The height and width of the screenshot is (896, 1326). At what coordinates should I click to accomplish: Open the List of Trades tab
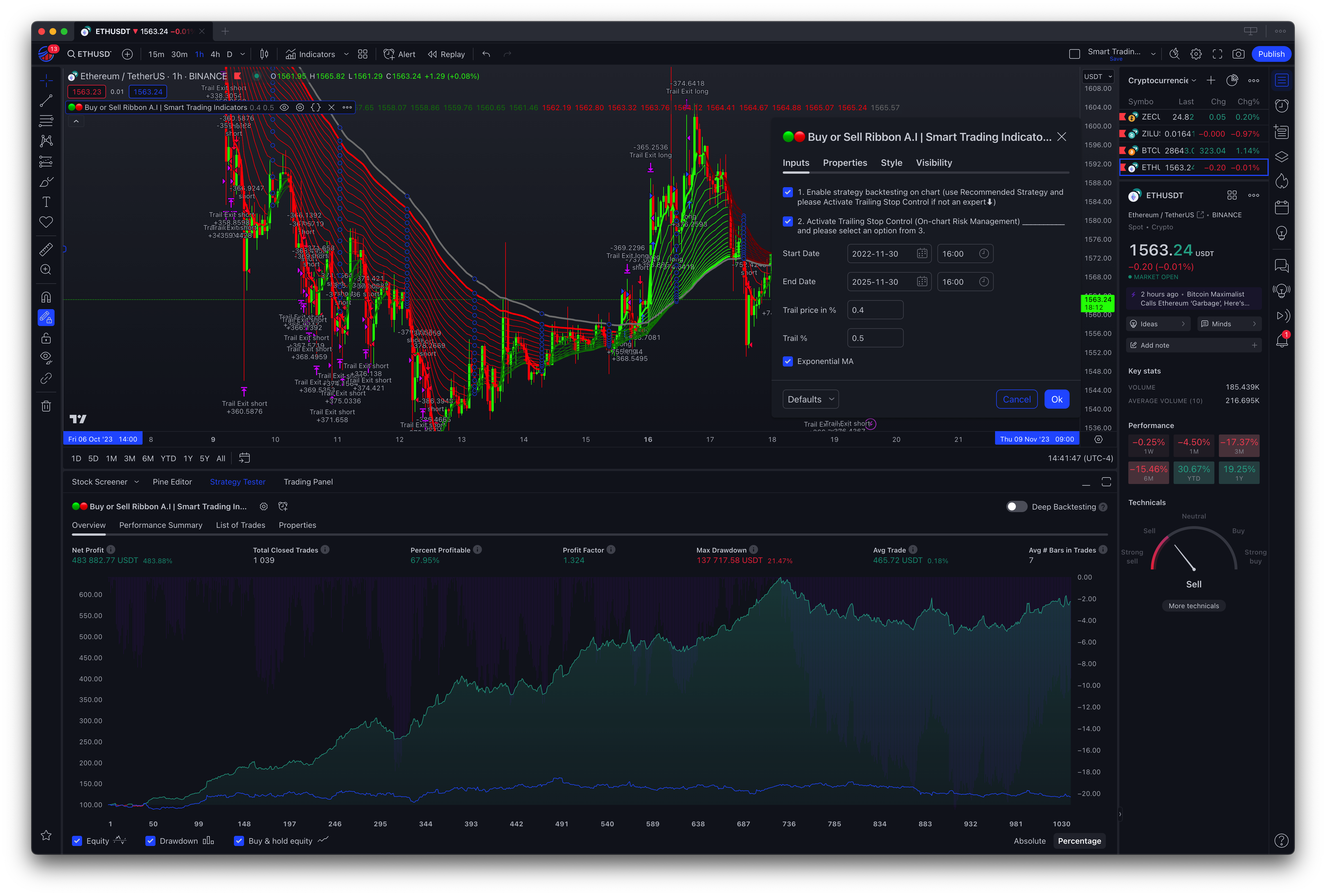pos(240,525)
